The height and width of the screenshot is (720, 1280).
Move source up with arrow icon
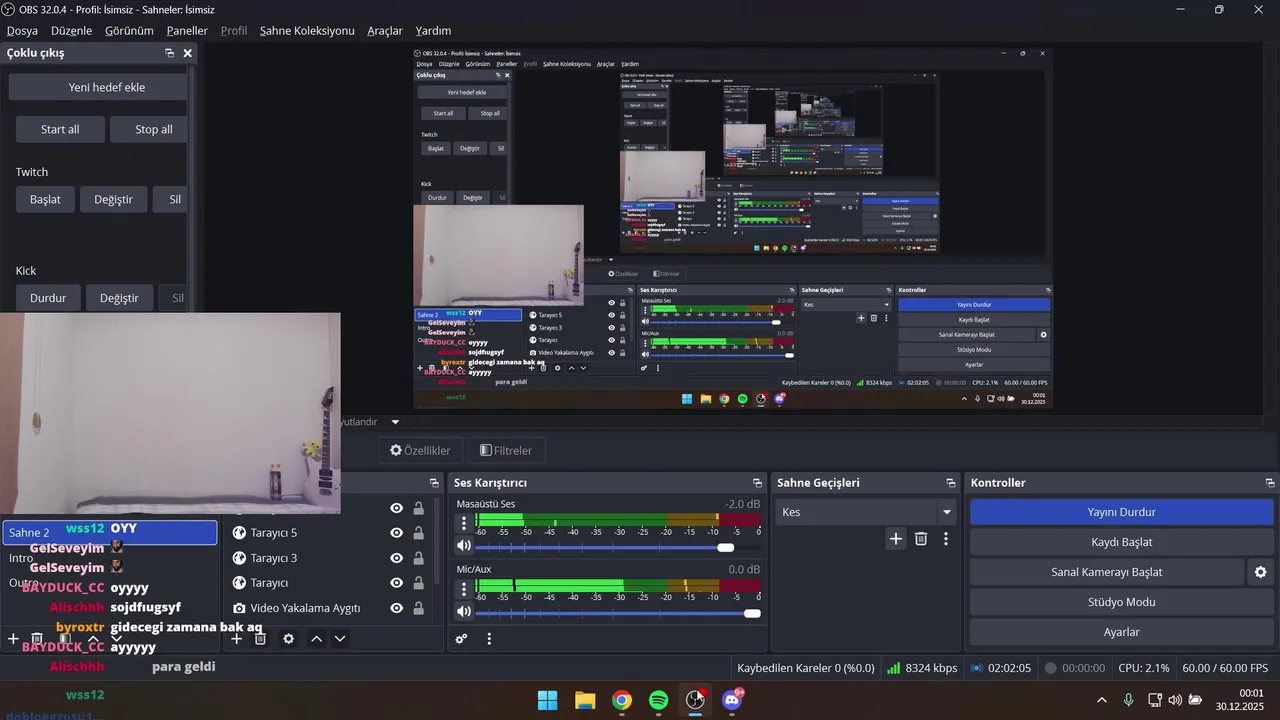(x=316, y=639)
